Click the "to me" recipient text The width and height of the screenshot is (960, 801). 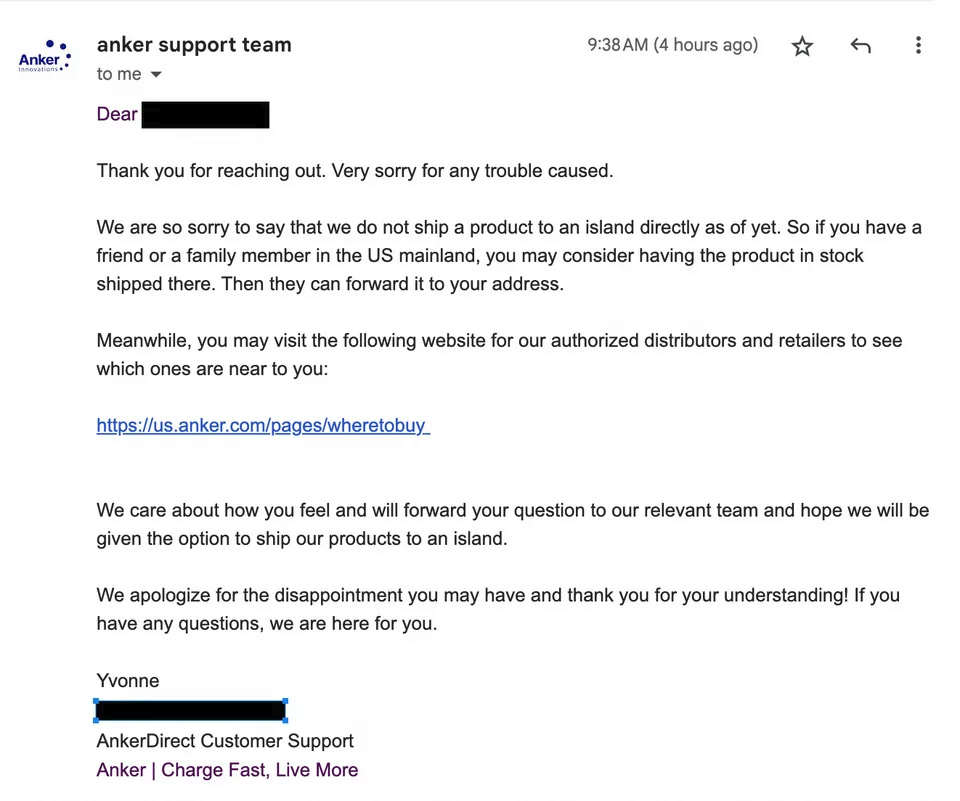(119, 75)
